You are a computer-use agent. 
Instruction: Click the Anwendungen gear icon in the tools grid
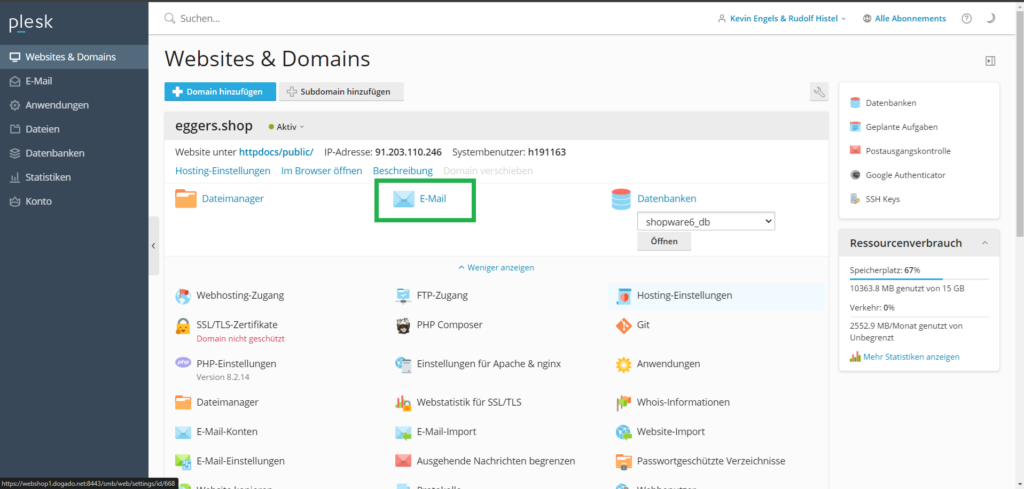point(623,364)
